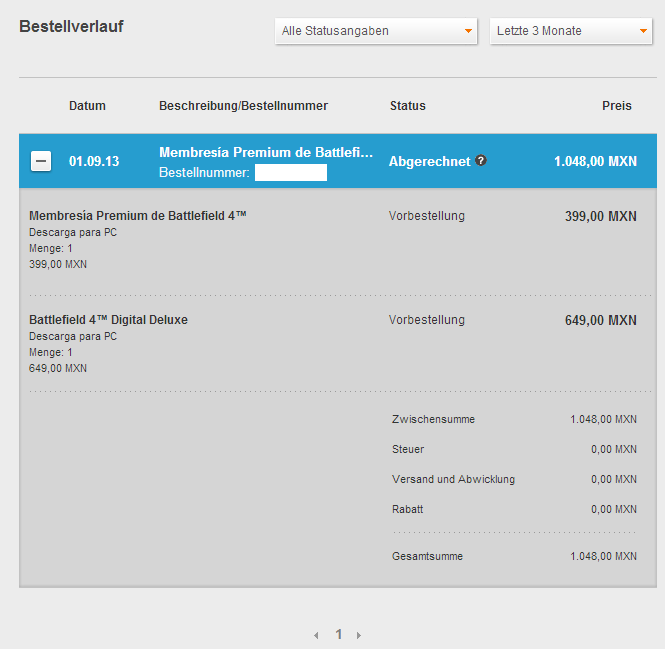Click the bold 399,00 MXN price
The width and height of the screenshot is (665, 649).
[601, 216]
